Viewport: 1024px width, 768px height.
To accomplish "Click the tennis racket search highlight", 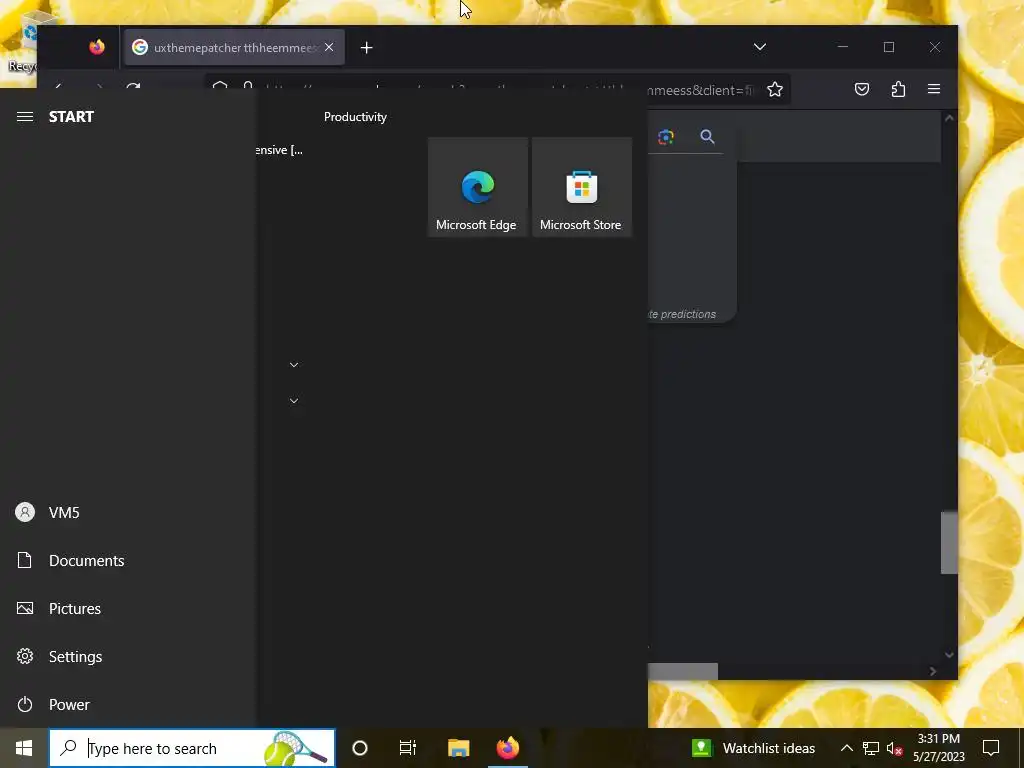I will click(295, 748).
